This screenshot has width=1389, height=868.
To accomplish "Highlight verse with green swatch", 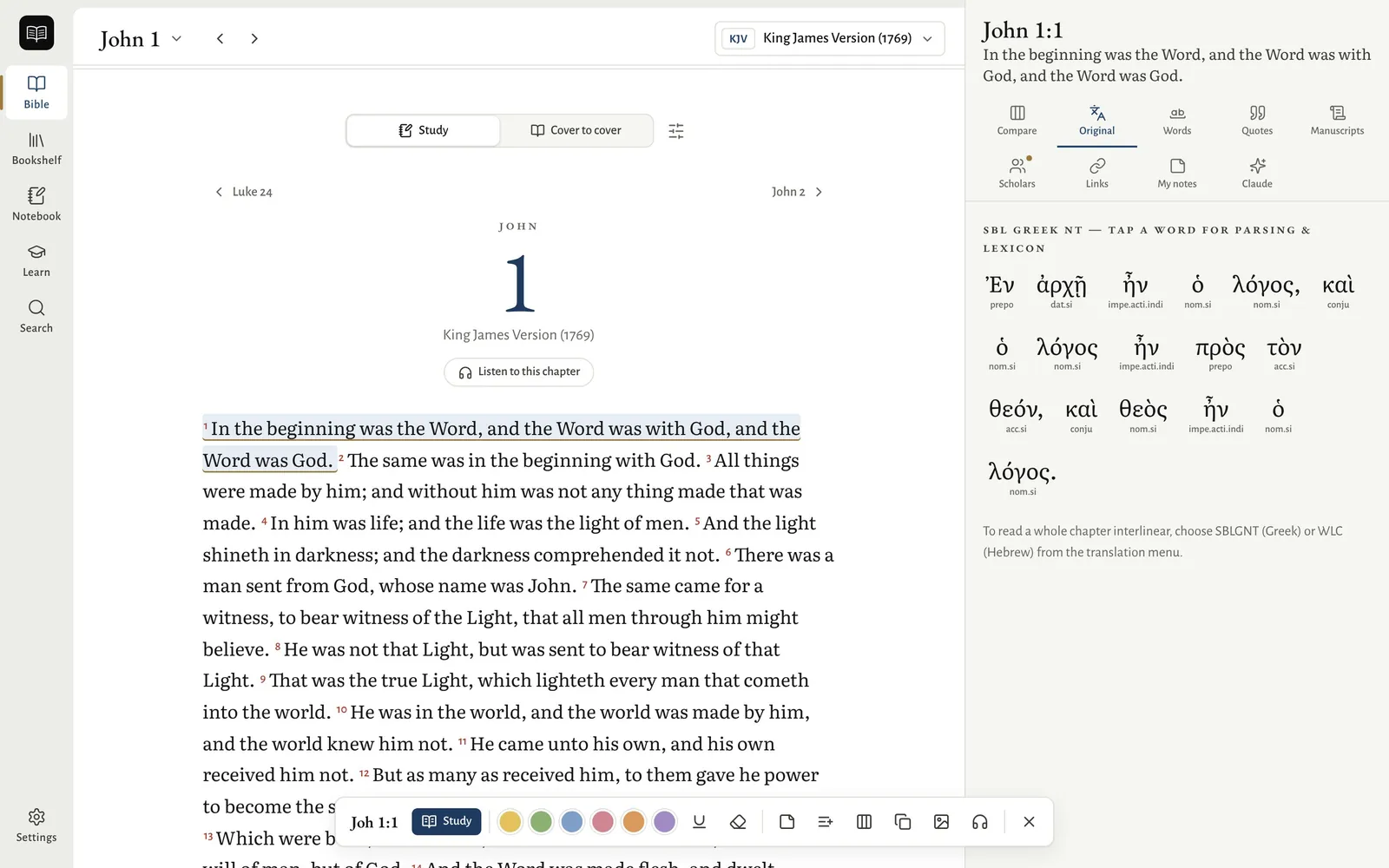I will [x=541, y=822].
